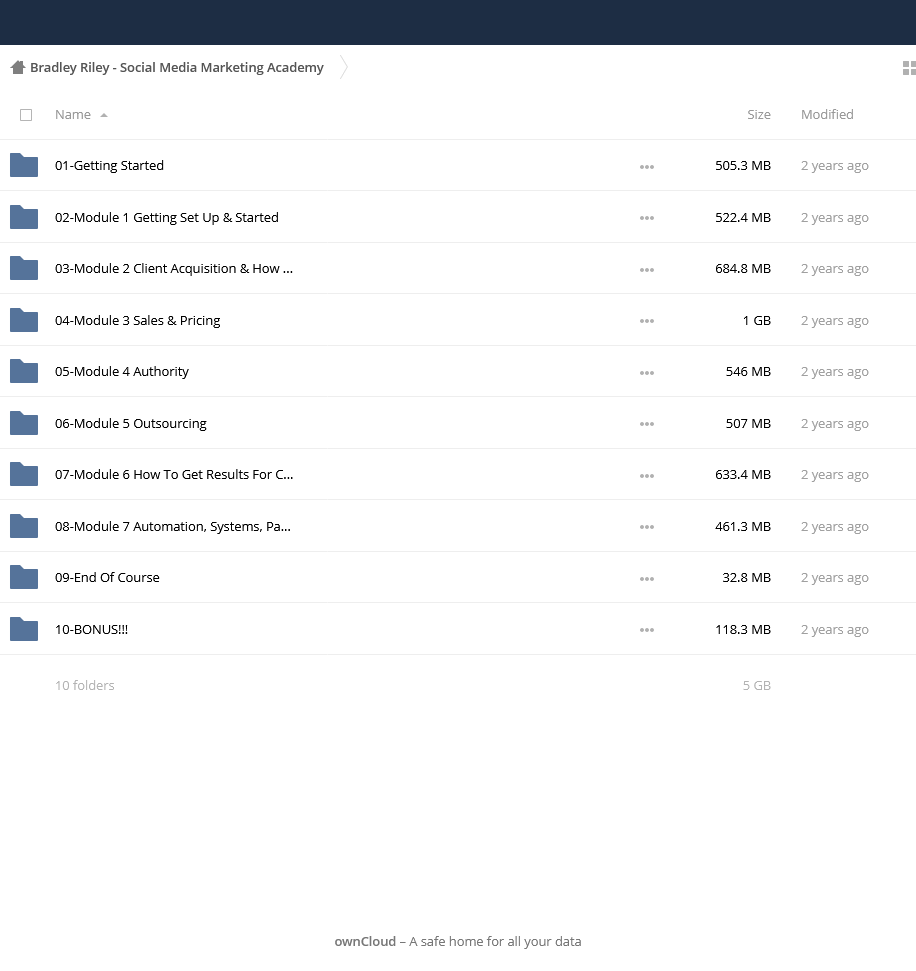Open more actions for 06-Module 5 Outsourcing
Viewport: 916px width, 971px height.
[647, 424]
